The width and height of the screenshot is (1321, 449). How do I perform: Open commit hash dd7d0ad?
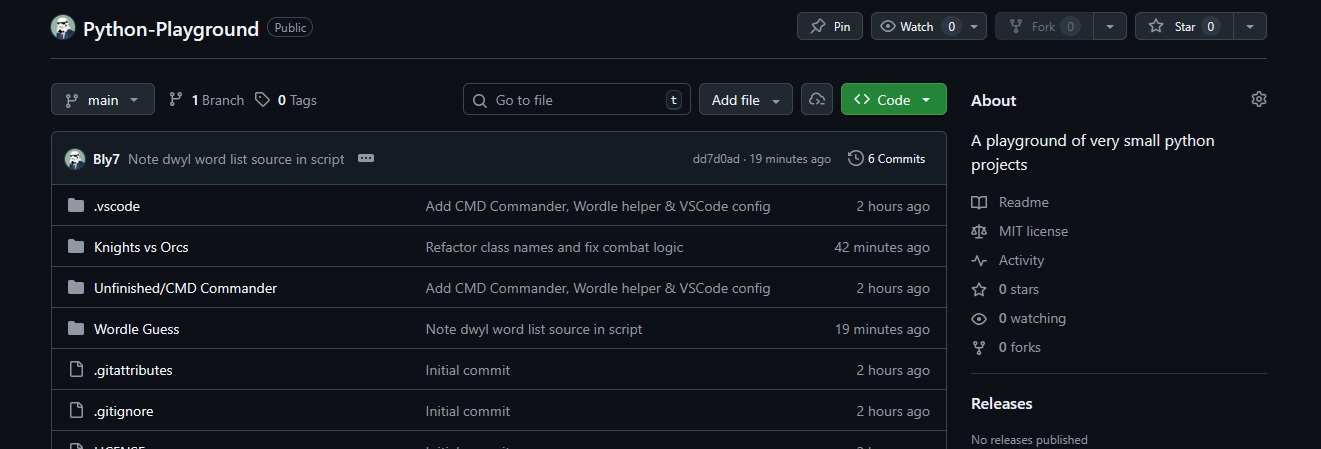pyautogui.click(x=716, y=159)
